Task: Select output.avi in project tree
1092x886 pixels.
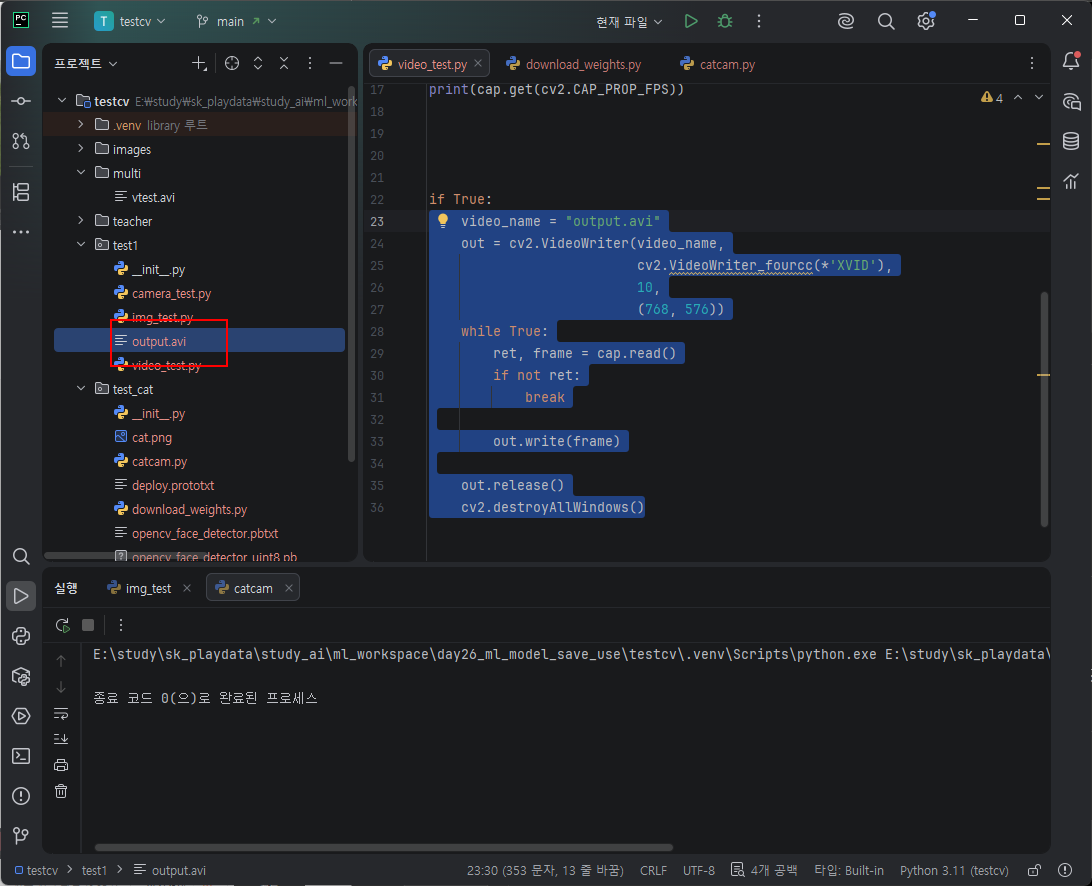Action: pyautogui.click(x=199, y=341)
